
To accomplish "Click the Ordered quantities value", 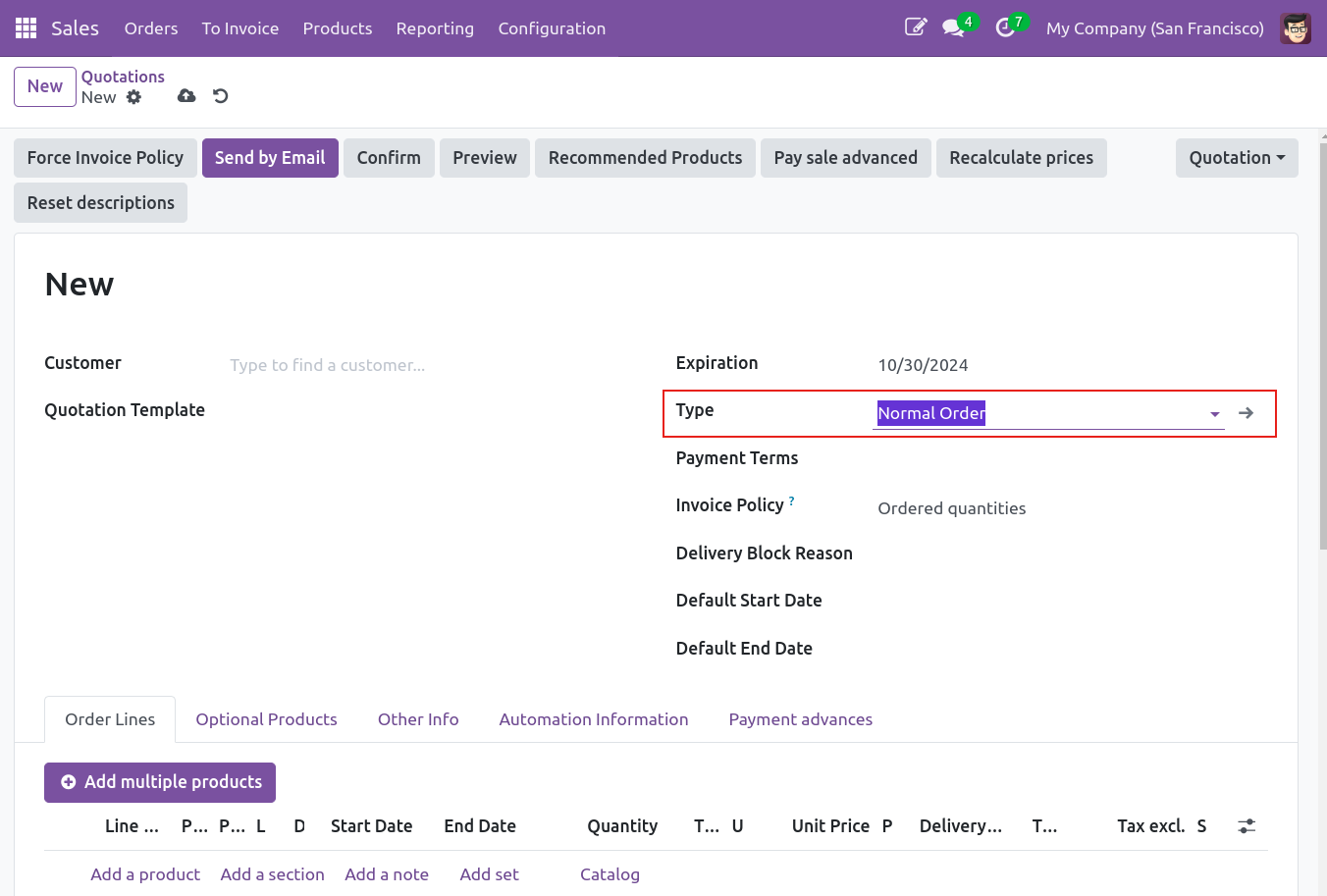I will [952, 508].
